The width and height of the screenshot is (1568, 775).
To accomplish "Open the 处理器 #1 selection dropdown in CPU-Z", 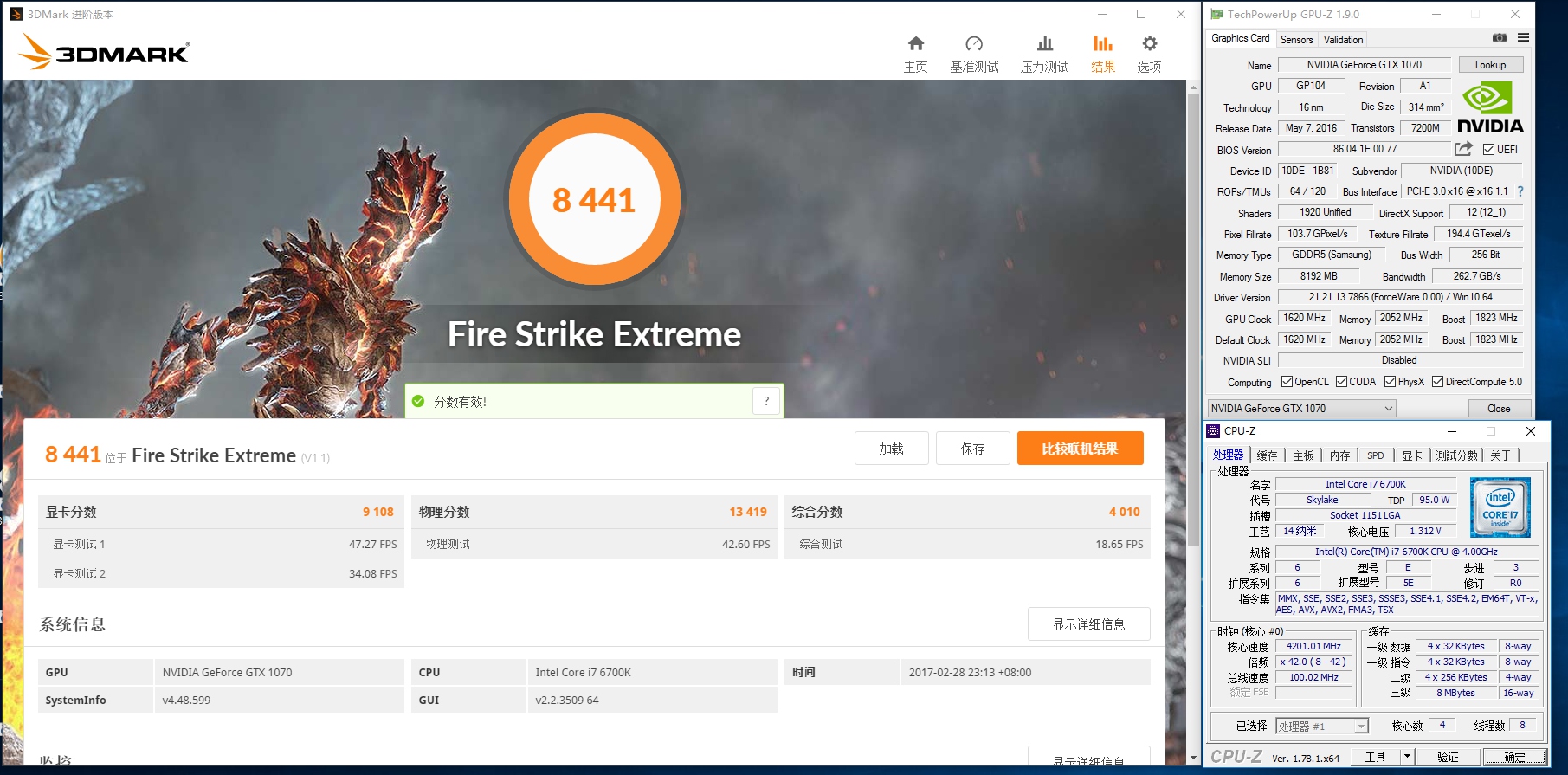I will [1322, 727].
